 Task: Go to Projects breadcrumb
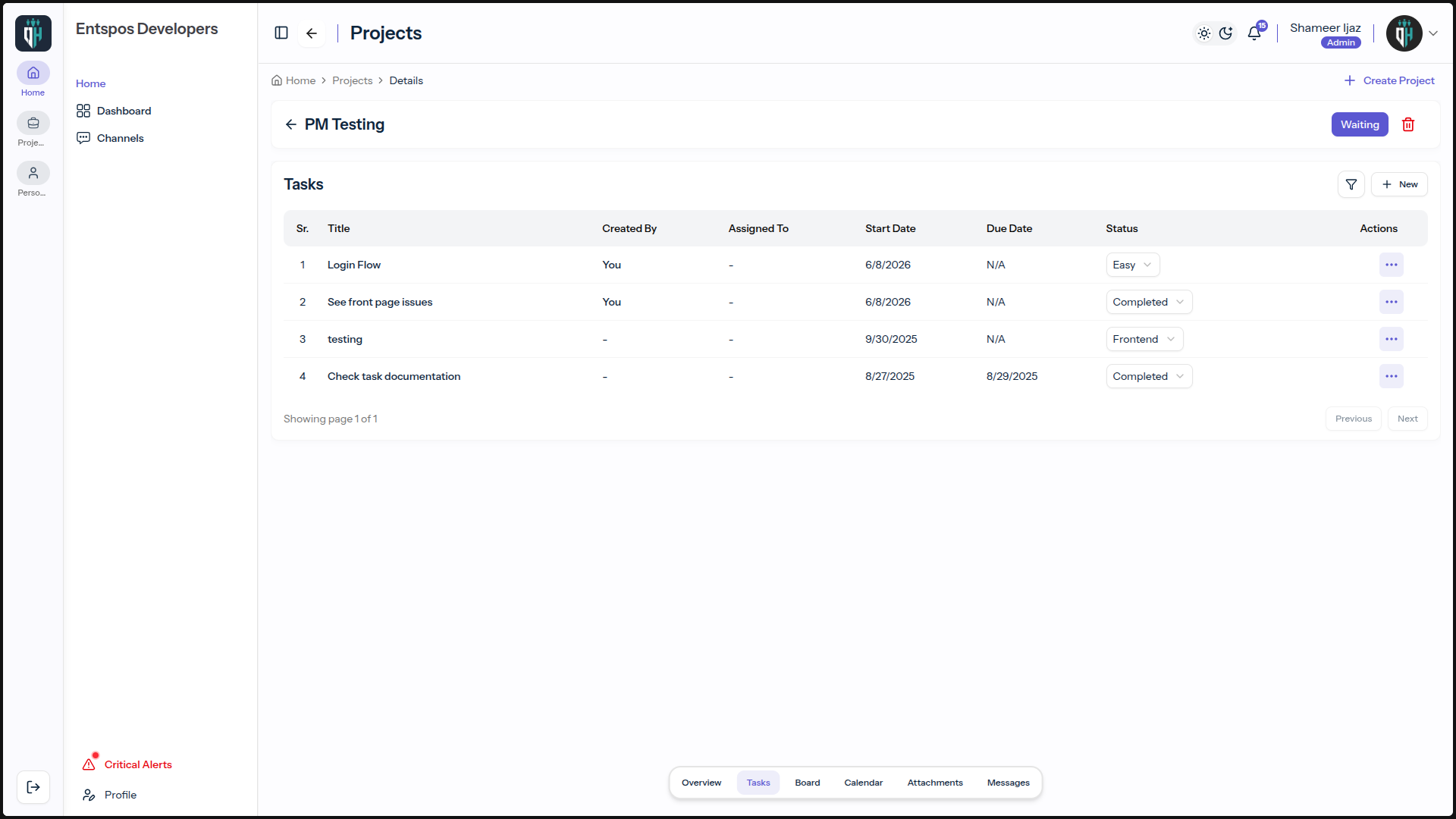(353, 80)
